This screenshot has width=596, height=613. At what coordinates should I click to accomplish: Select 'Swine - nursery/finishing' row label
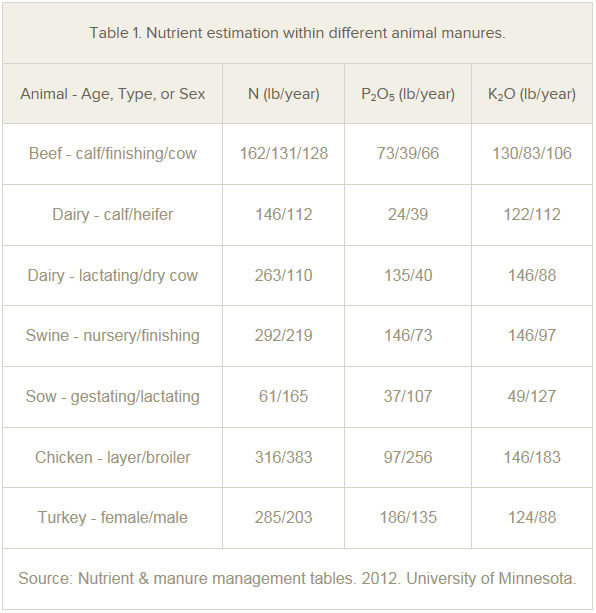tap(113, 335)
